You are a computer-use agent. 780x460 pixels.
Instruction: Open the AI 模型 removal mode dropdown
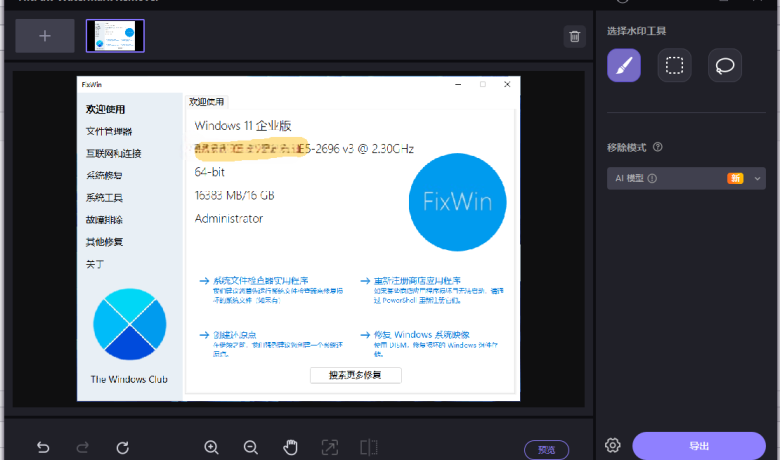coord(686,178)
